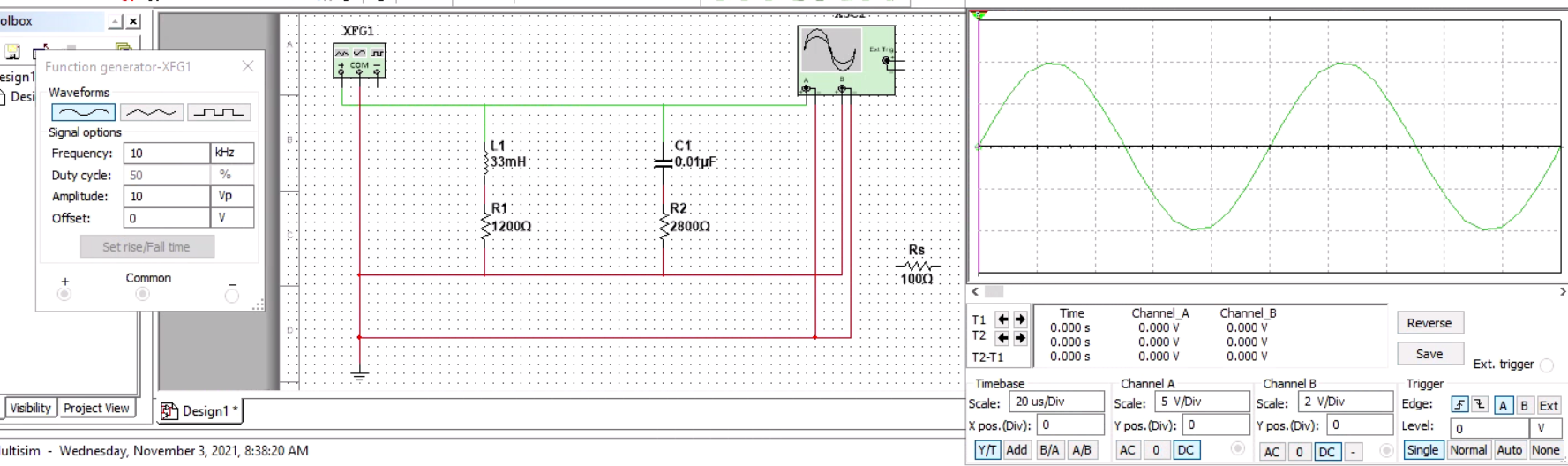Viewport: 1568px width, 466px height.
Task: Click the Amplitude value field
Action: click(x=167, y=196)
